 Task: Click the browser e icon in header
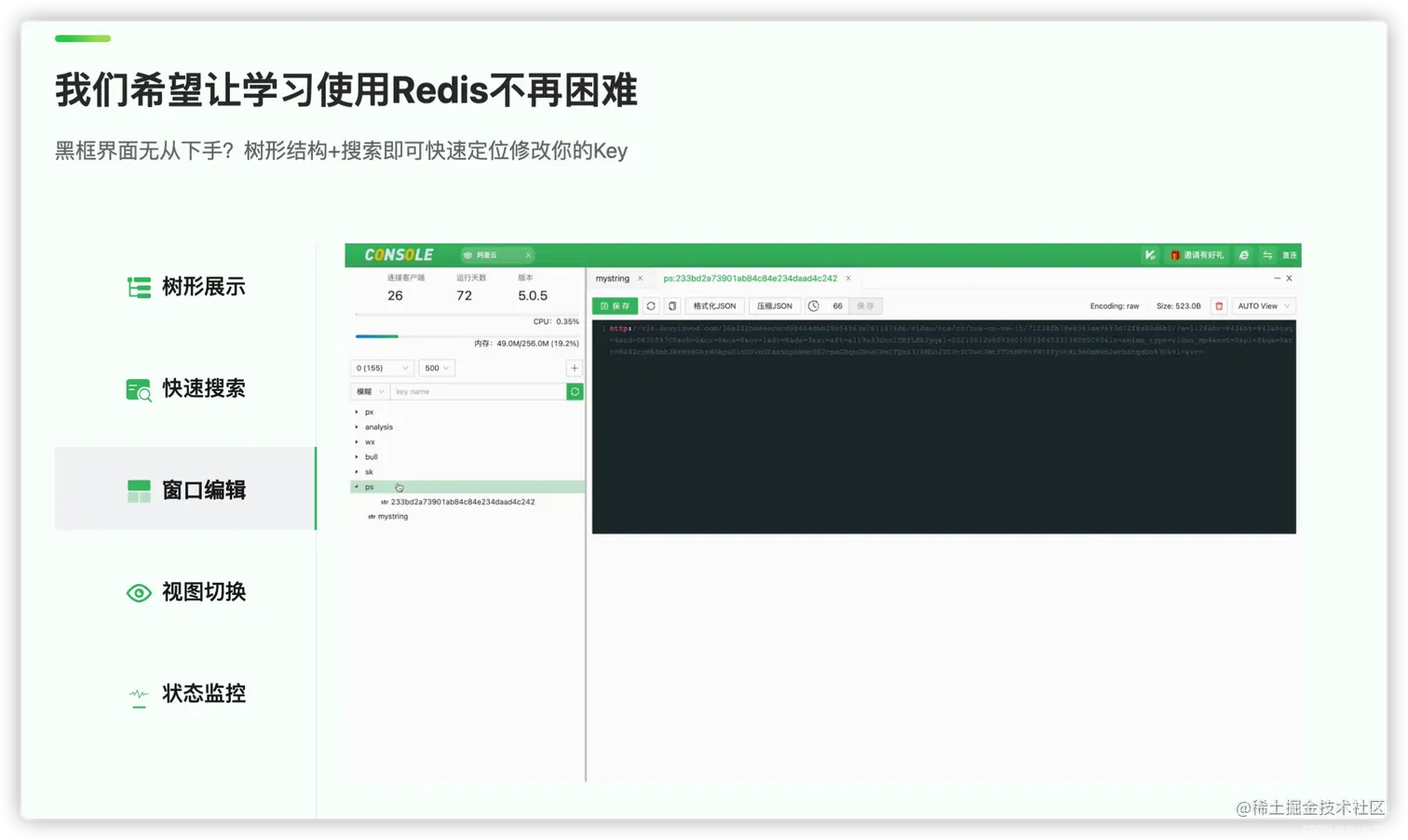(1243, 255)
